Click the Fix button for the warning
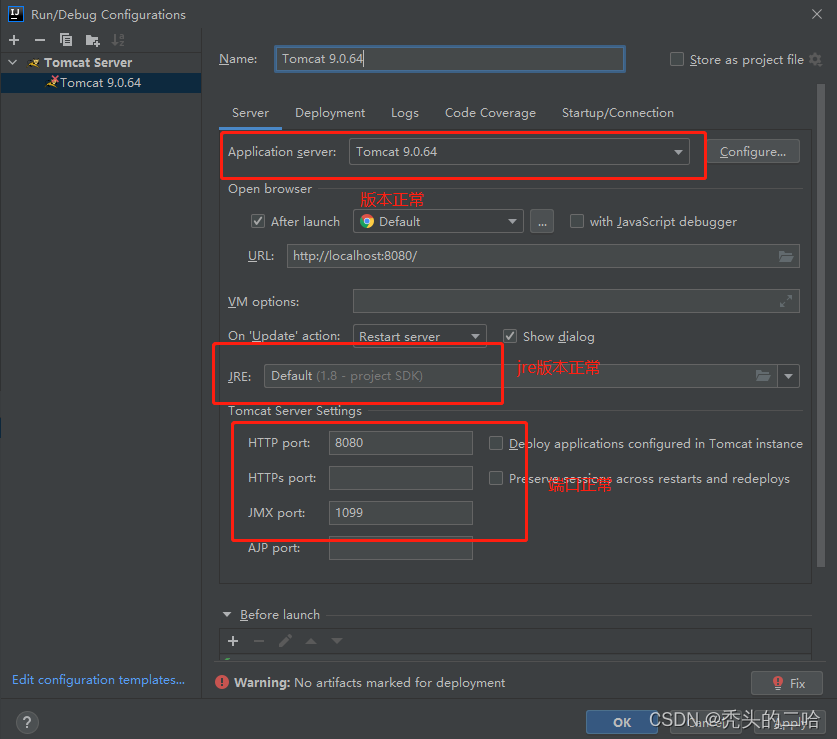This screenshot has width=837, height=739. click(787, 683)
